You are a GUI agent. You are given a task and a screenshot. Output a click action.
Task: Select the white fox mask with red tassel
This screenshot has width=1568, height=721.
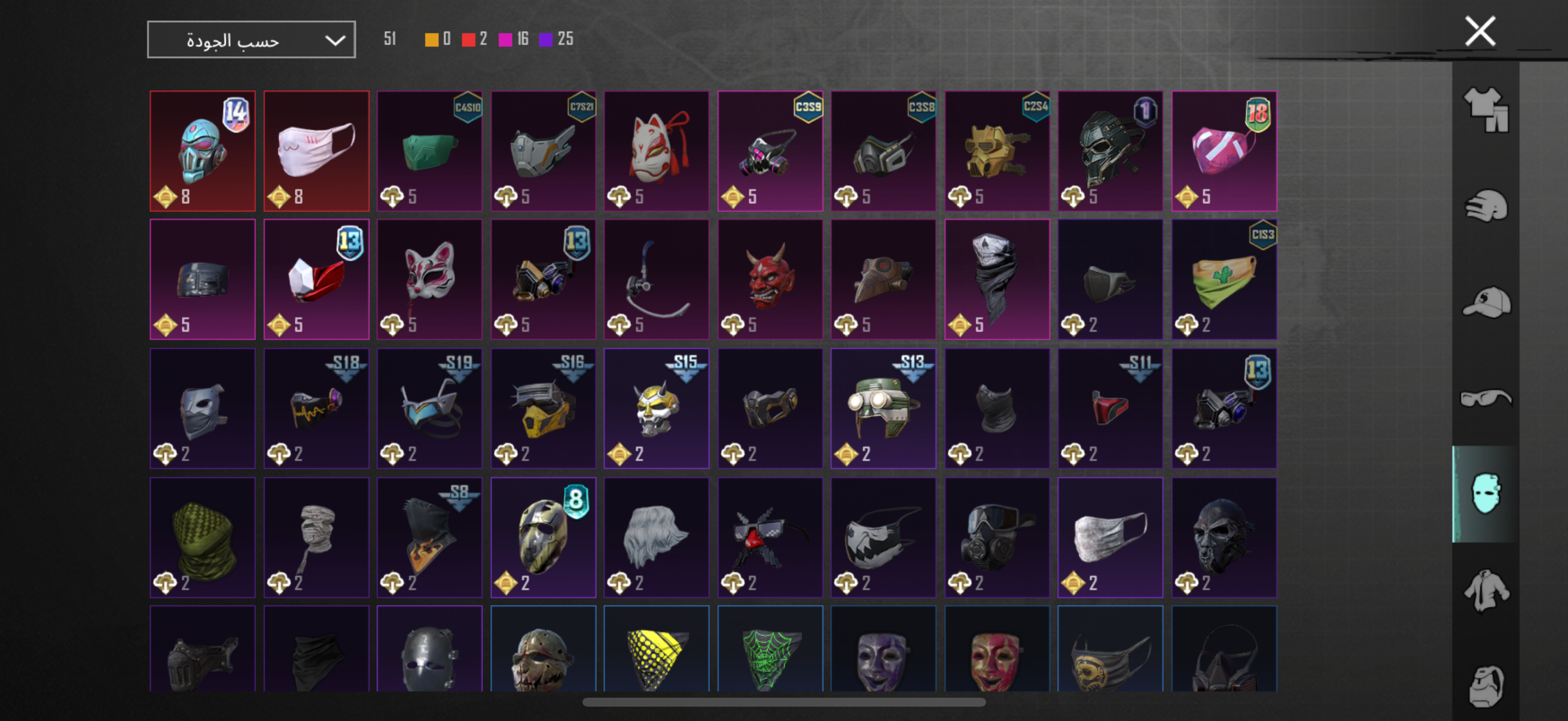tap(656, 151)
